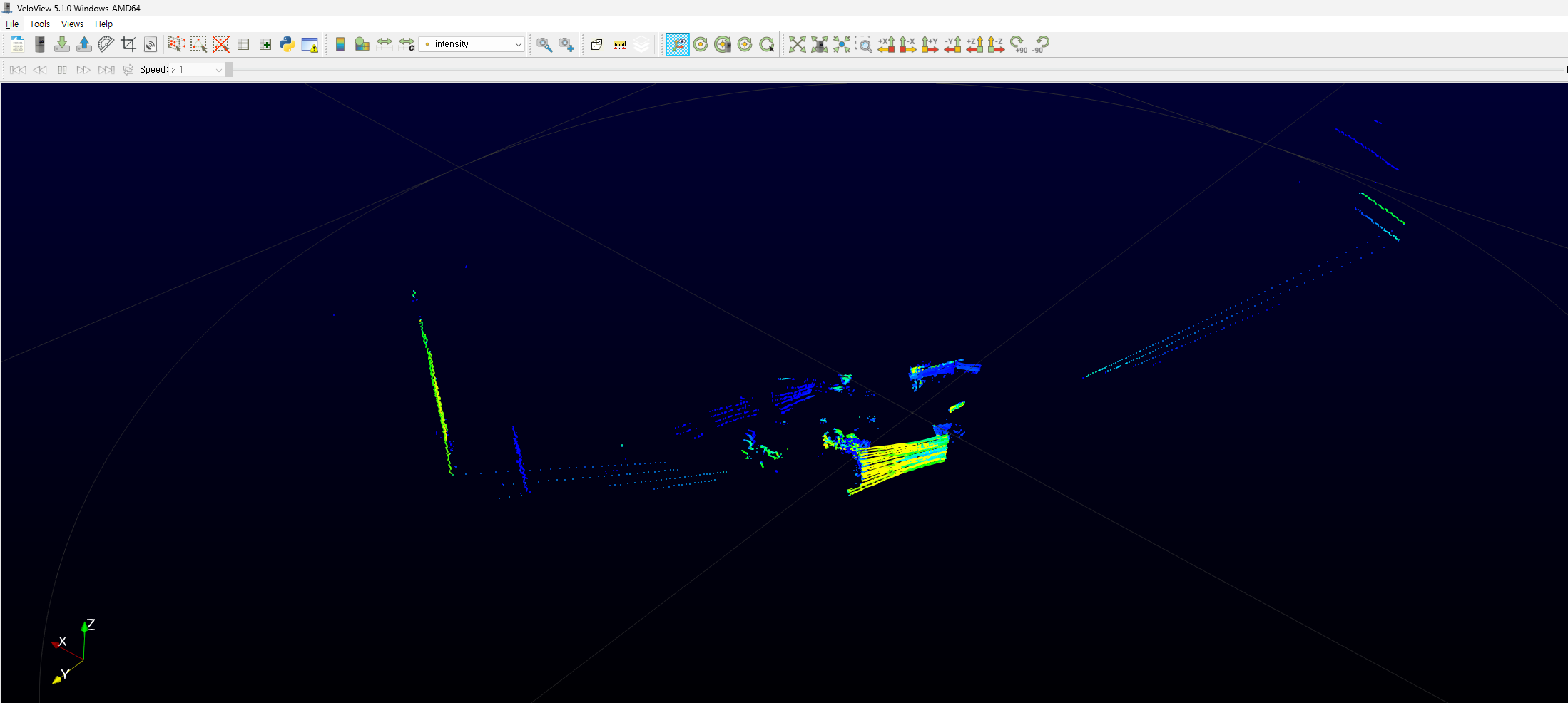Viewport: 1568px width, 703px height.
Task: Click the blue upload arrow icon
Action: [84, 44]
